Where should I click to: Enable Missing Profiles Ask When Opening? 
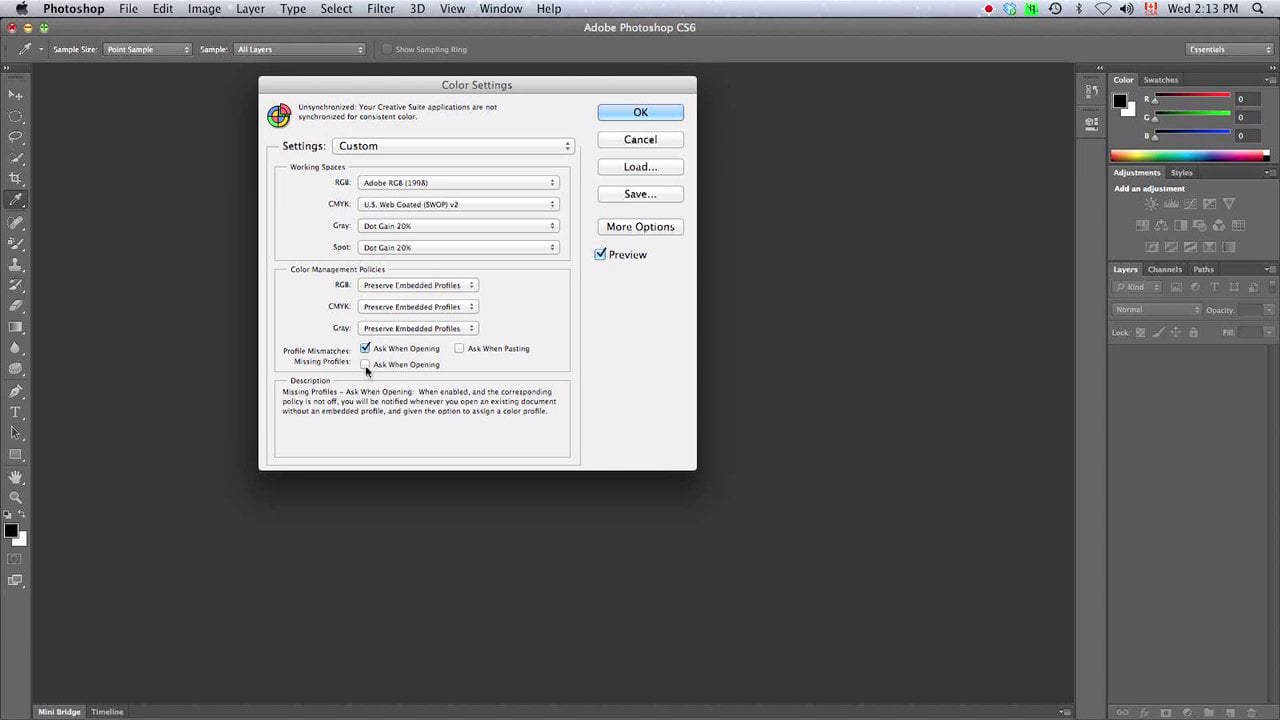pyautogui.click(x=365, y=364)
